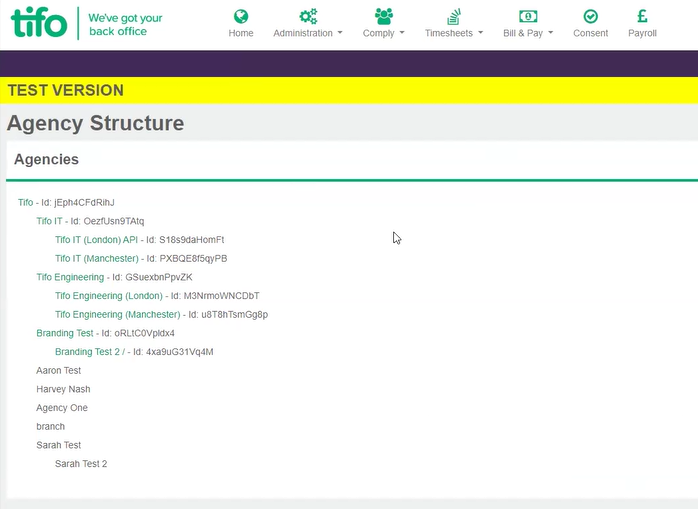Click the Timesheets stack icon
This screenshot has width=698, height=509.
coord(454,16)
